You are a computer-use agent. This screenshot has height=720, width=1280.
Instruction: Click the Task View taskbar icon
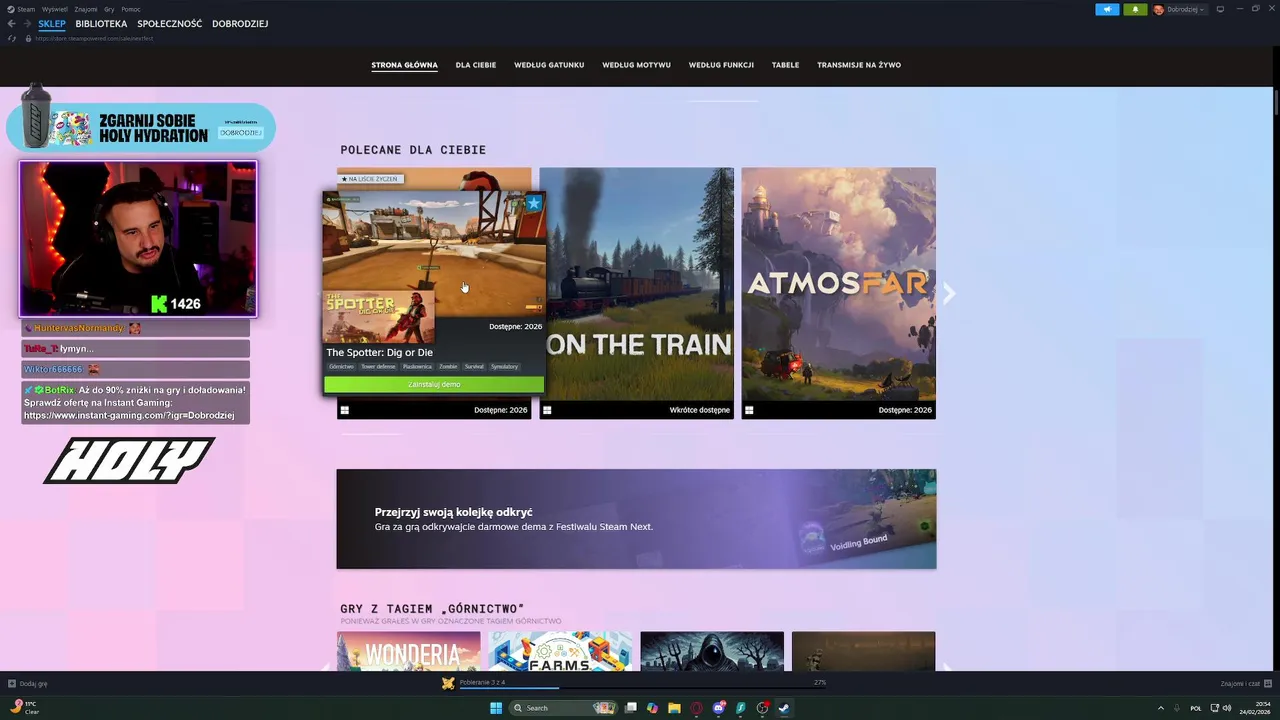point(631,708)
